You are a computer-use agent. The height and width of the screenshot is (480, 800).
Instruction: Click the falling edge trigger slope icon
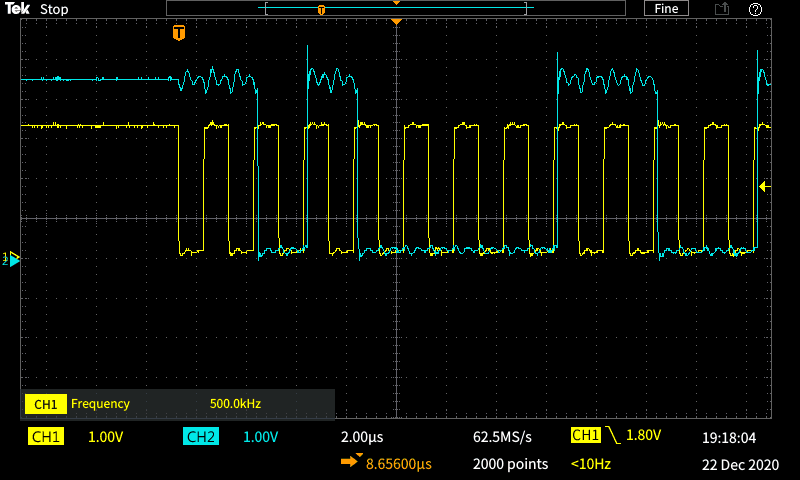pyautogui.click(x=611, y=436)
